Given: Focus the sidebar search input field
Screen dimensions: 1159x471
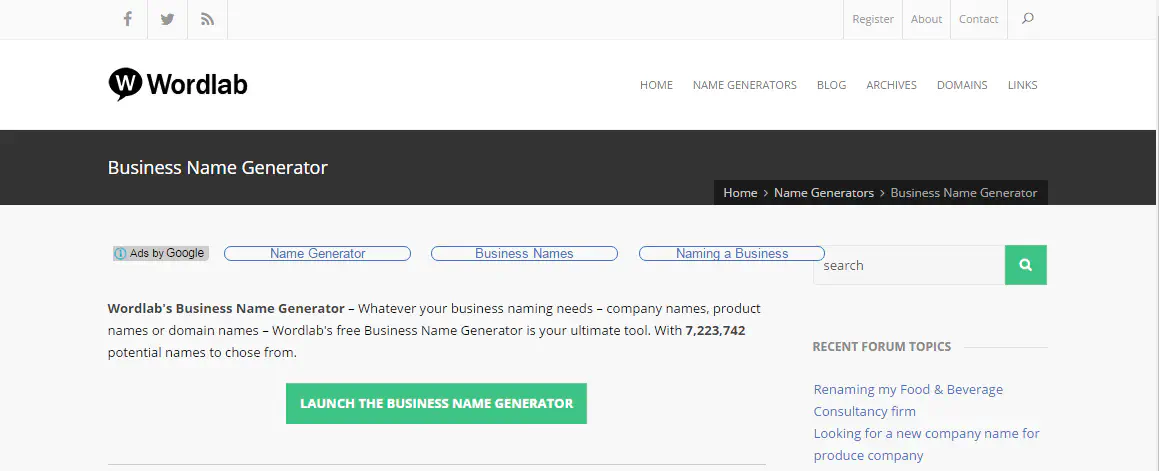Looking at the screenshot, I should pos(908,265).
